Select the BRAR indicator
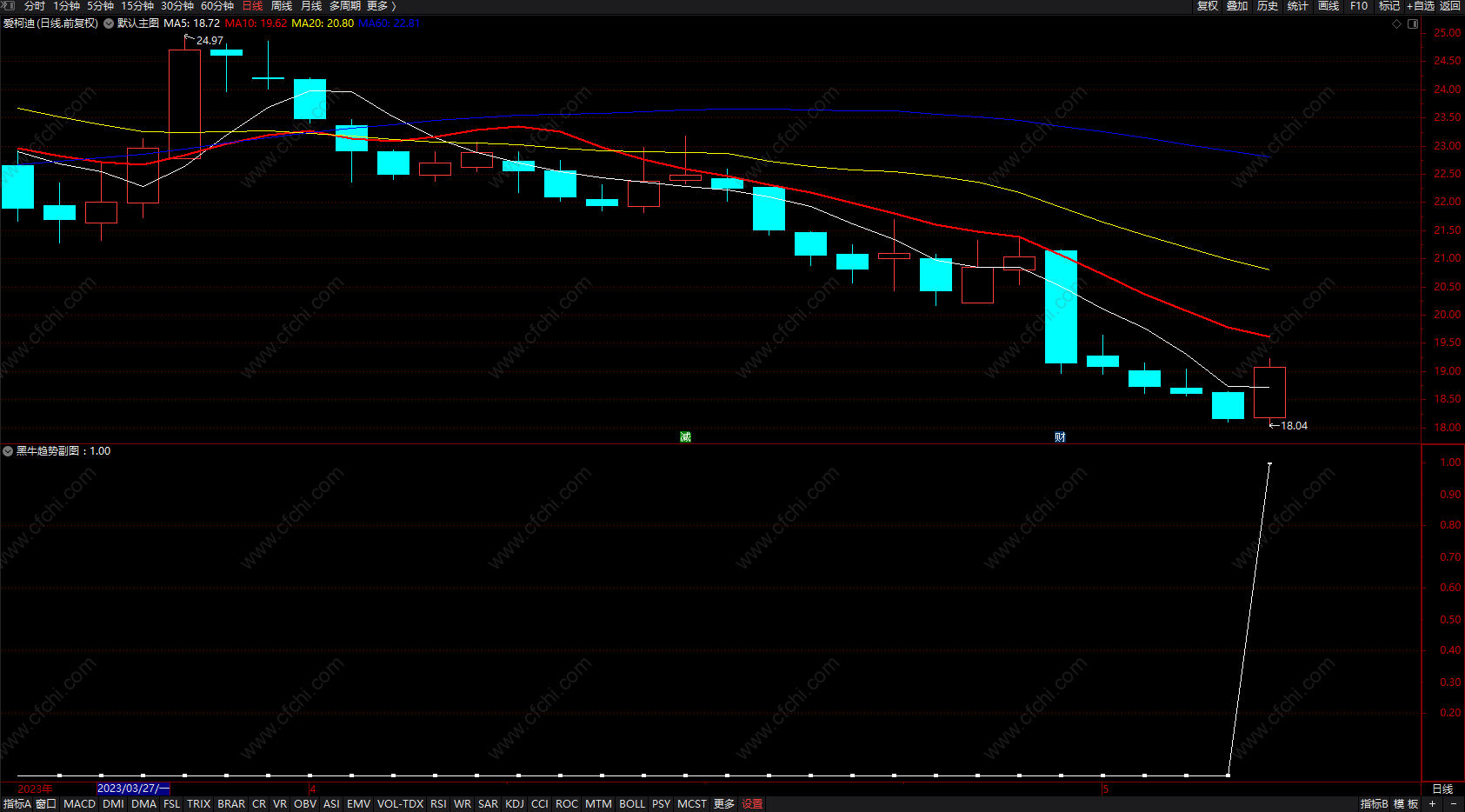 (x=231, y=804)
